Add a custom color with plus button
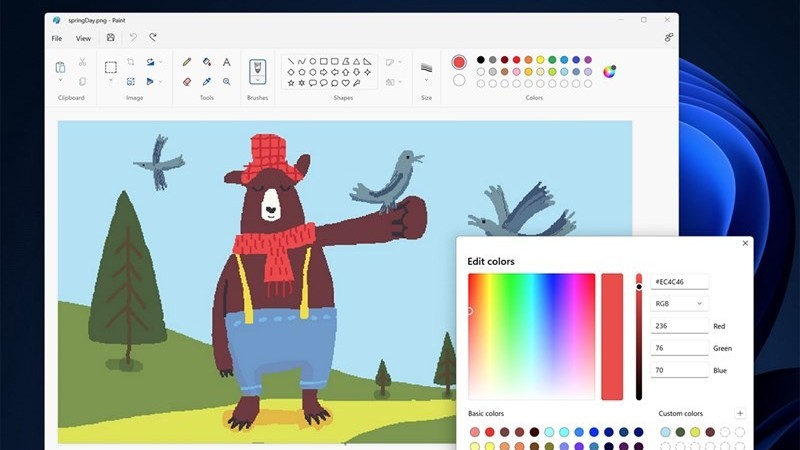Viewport: 800px width, 450px height. (x=740, y=413)
